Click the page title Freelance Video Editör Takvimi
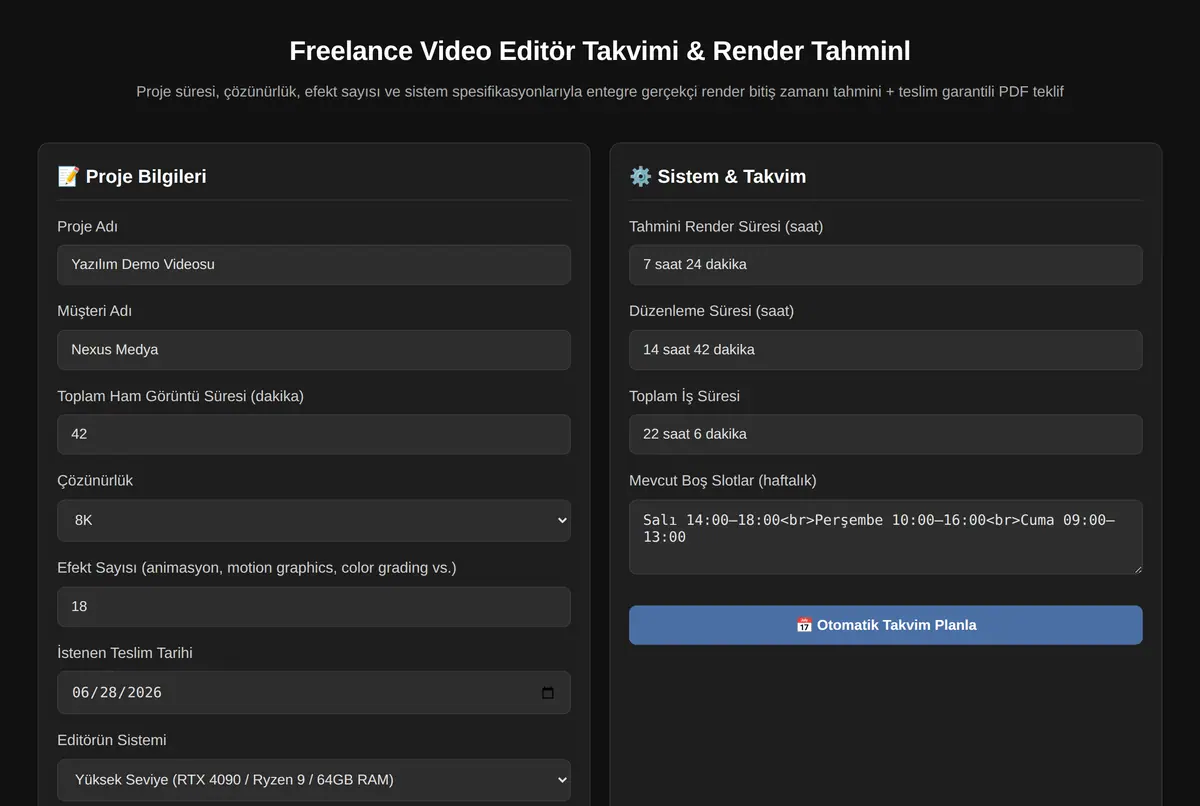 click(x=600, y=51)
